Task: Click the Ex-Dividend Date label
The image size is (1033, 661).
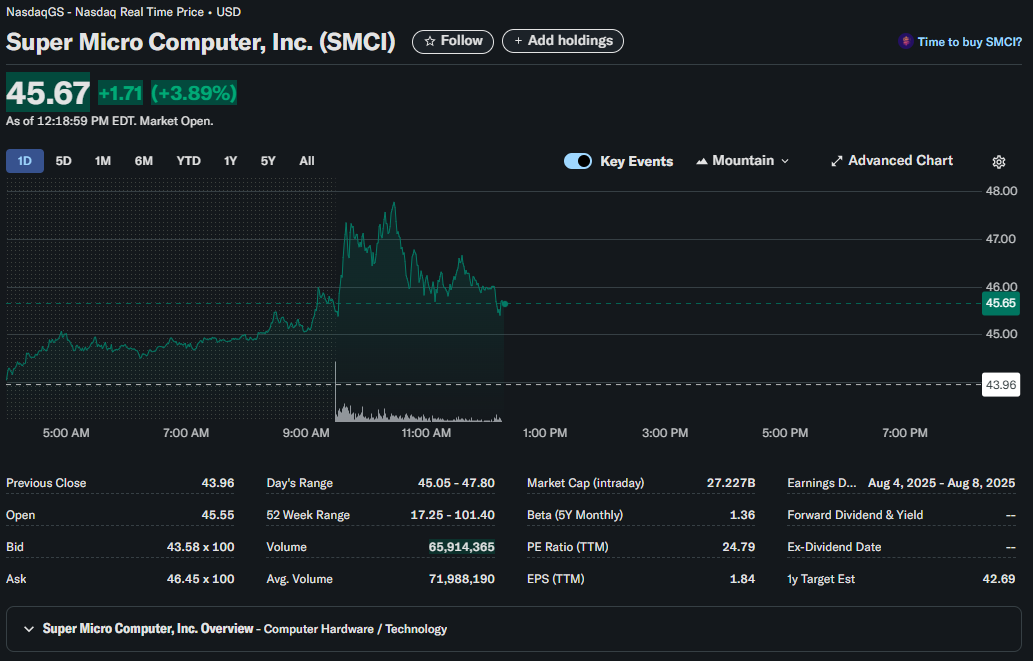Action: 834,547
